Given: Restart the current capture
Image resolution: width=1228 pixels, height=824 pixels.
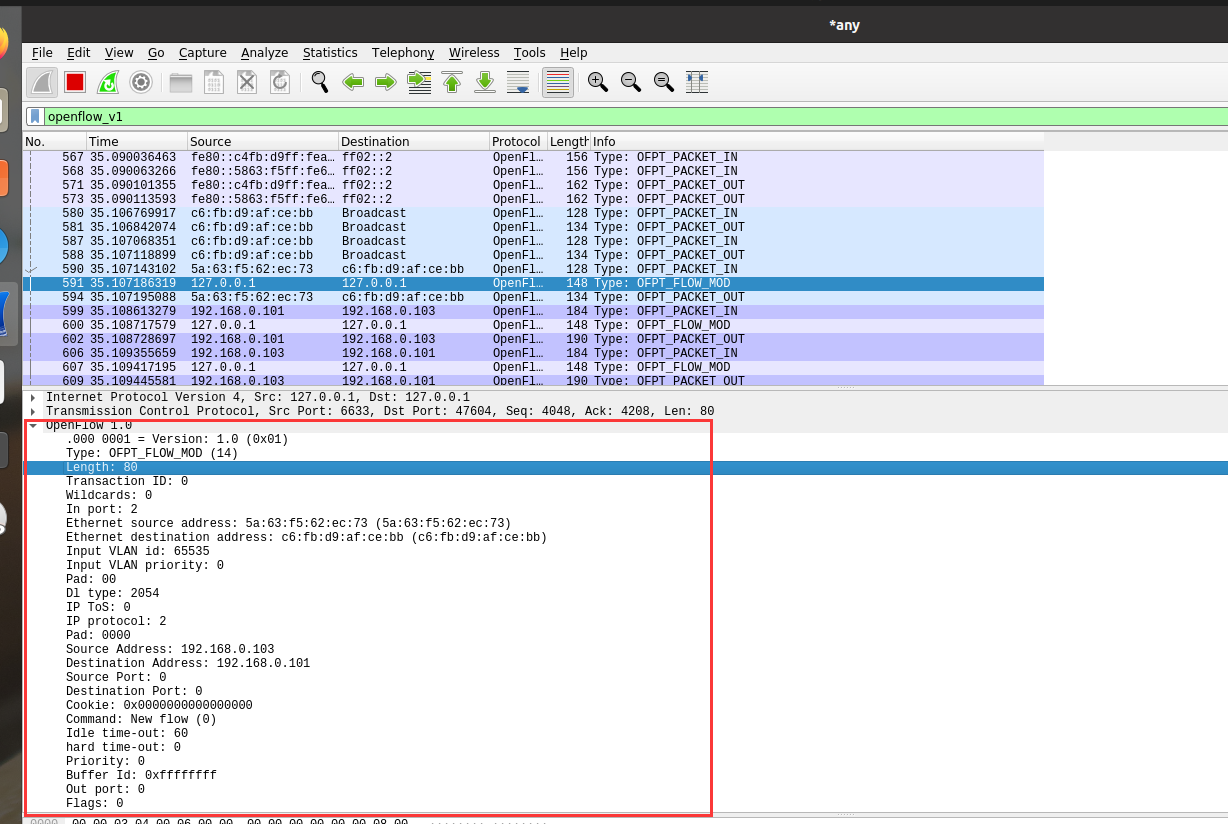Looking at the screenshot, I should coord(108,82).
